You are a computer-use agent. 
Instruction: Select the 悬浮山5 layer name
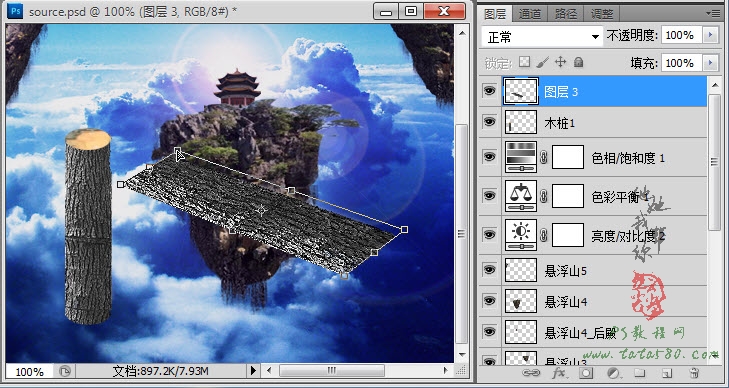point(566,270)
